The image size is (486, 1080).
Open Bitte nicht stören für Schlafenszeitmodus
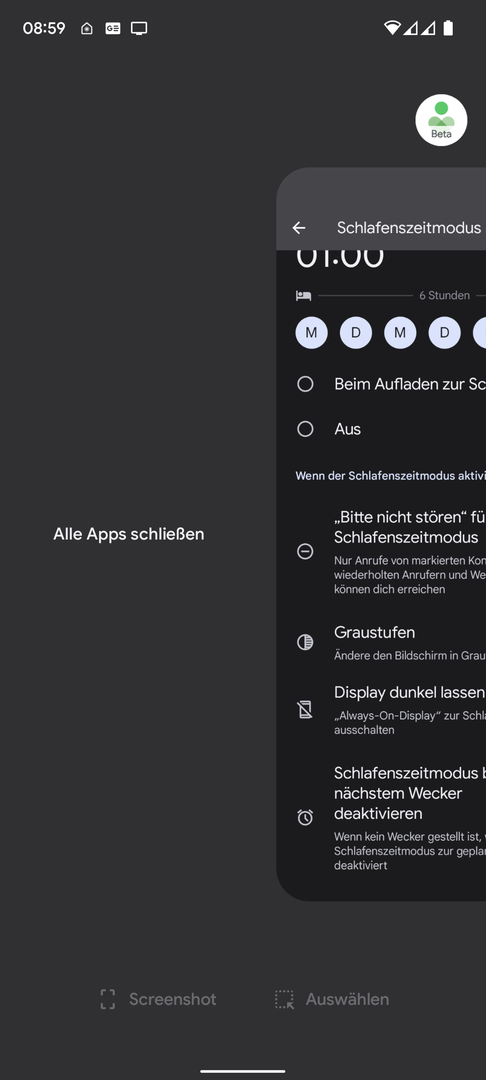tap(381, 552)
